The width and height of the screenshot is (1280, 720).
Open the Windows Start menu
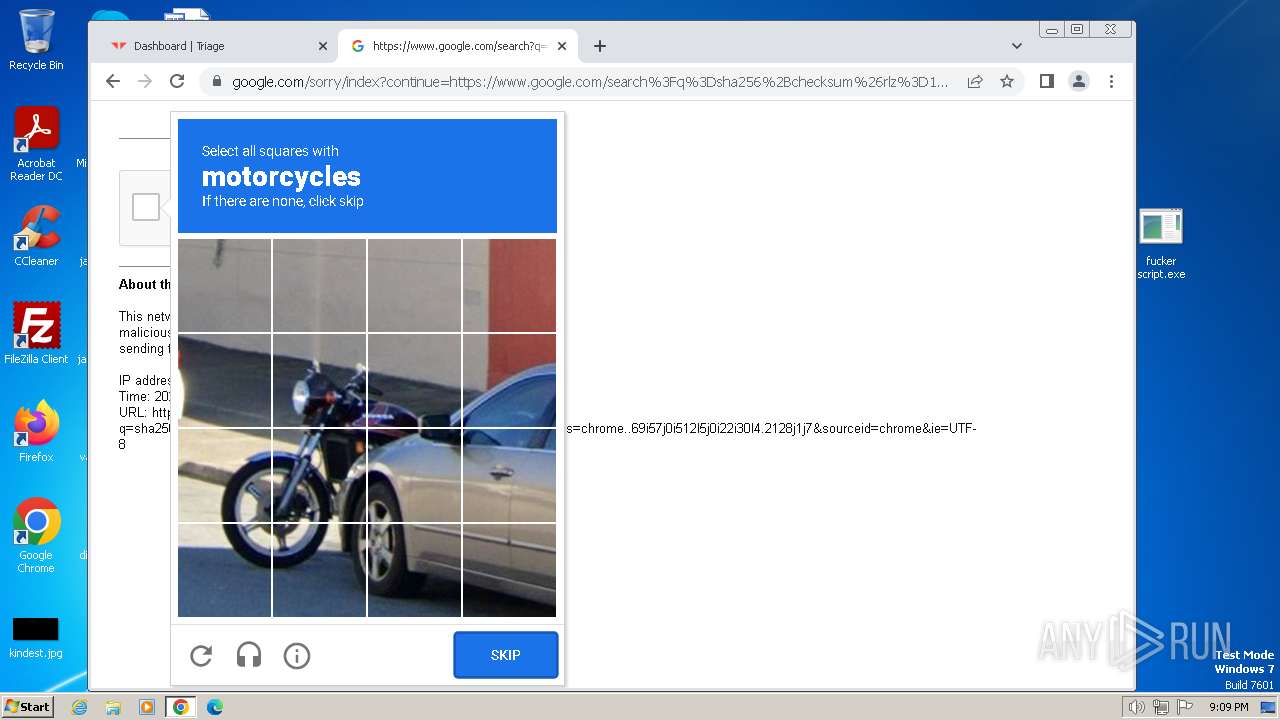(x=27, y=706)
